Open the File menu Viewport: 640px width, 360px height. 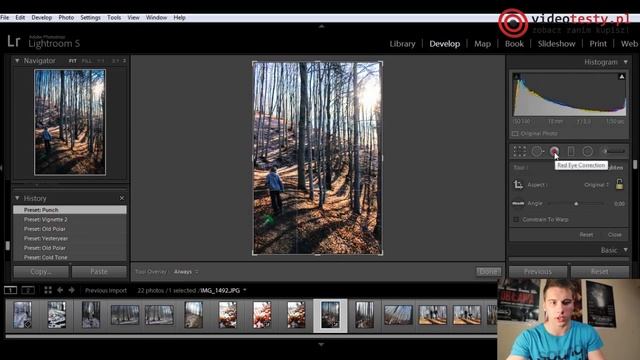click(4, 18)
